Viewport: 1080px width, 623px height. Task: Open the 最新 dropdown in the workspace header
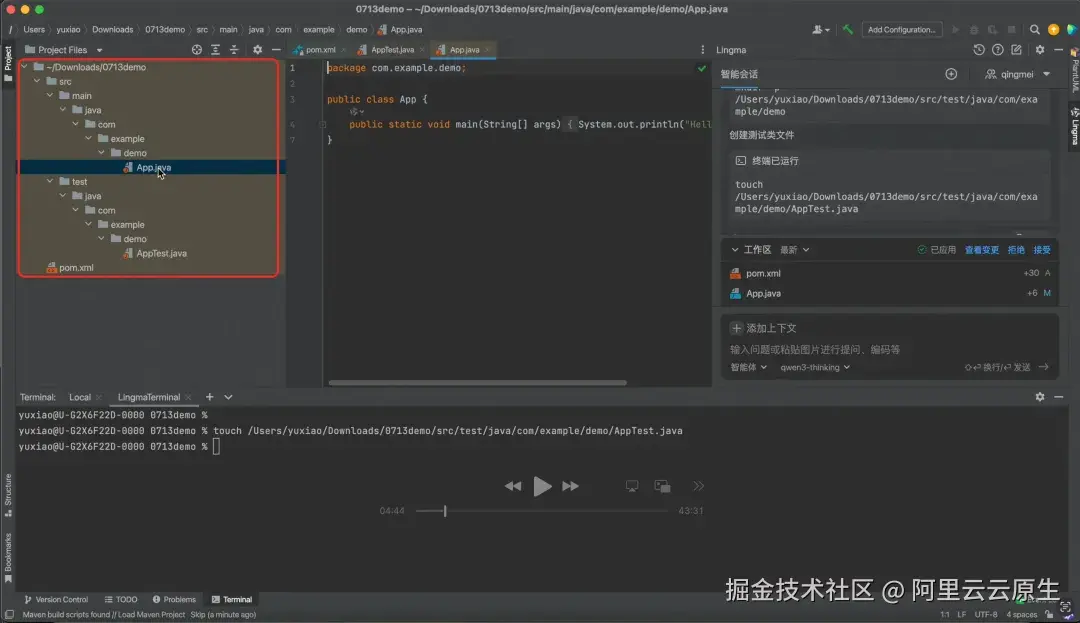(x=794, y=250)
